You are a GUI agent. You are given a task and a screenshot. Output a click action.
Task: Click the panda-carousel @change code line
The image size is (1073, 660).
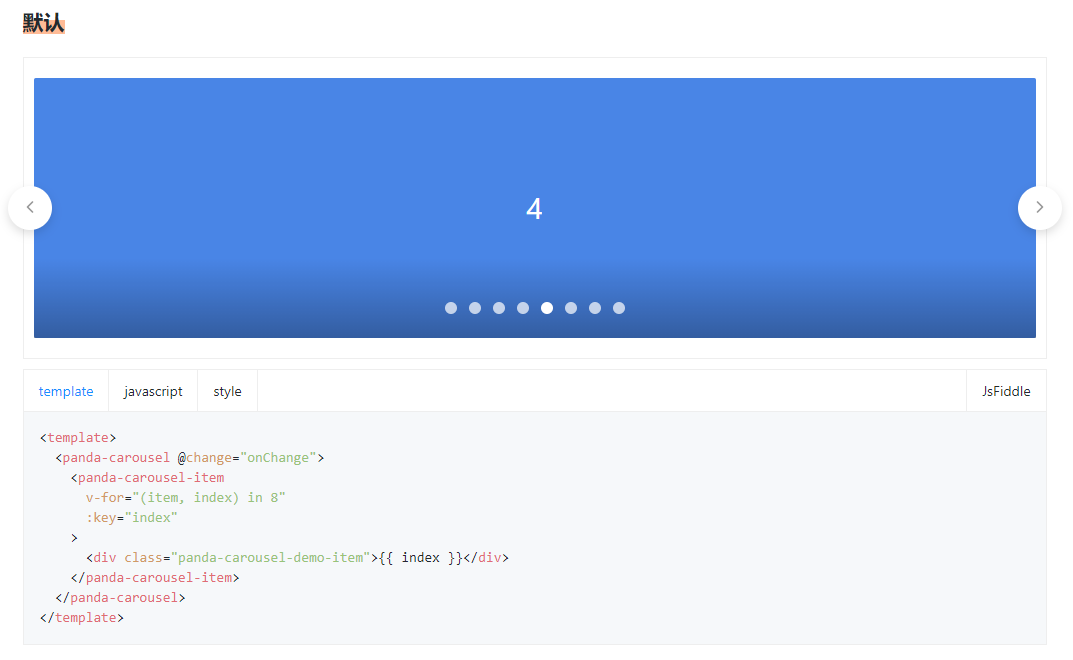pos(190,457)
